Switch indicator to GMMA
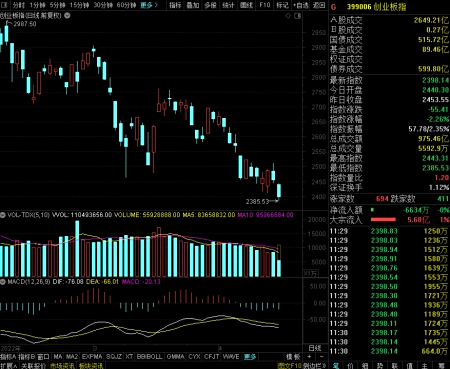 pyautogui.click(x=175, y=357)
